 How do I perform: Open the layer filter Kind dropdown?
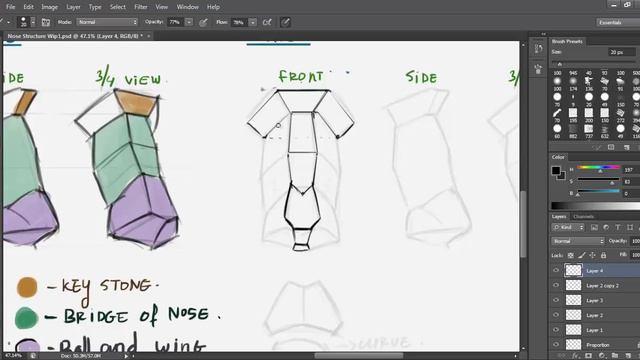pos(568,227)
